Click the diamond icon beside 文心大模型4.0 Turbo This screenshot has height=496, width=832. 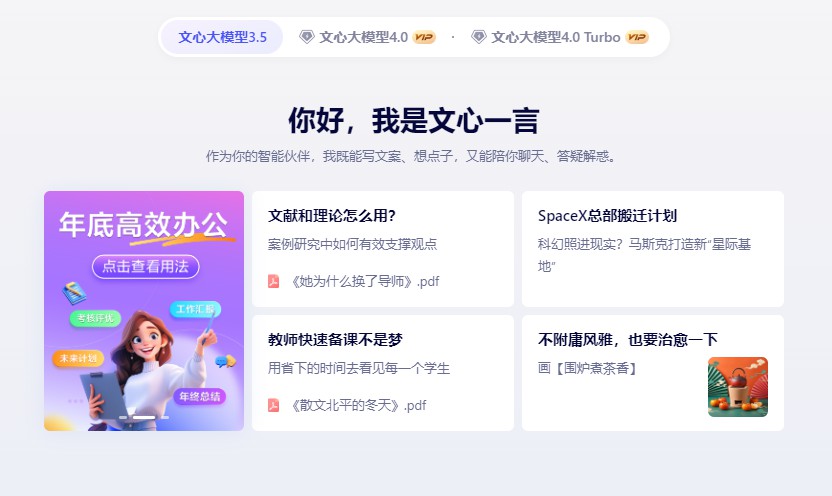tap(479, 37)
